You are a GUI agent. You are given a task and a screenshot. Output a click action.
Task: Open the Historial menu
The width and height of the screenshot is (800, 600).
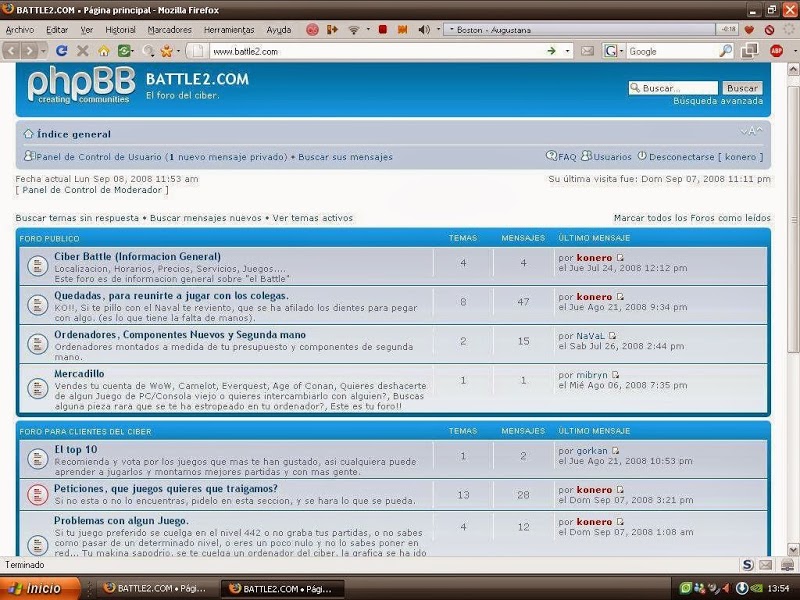click(x=120, y=30)
